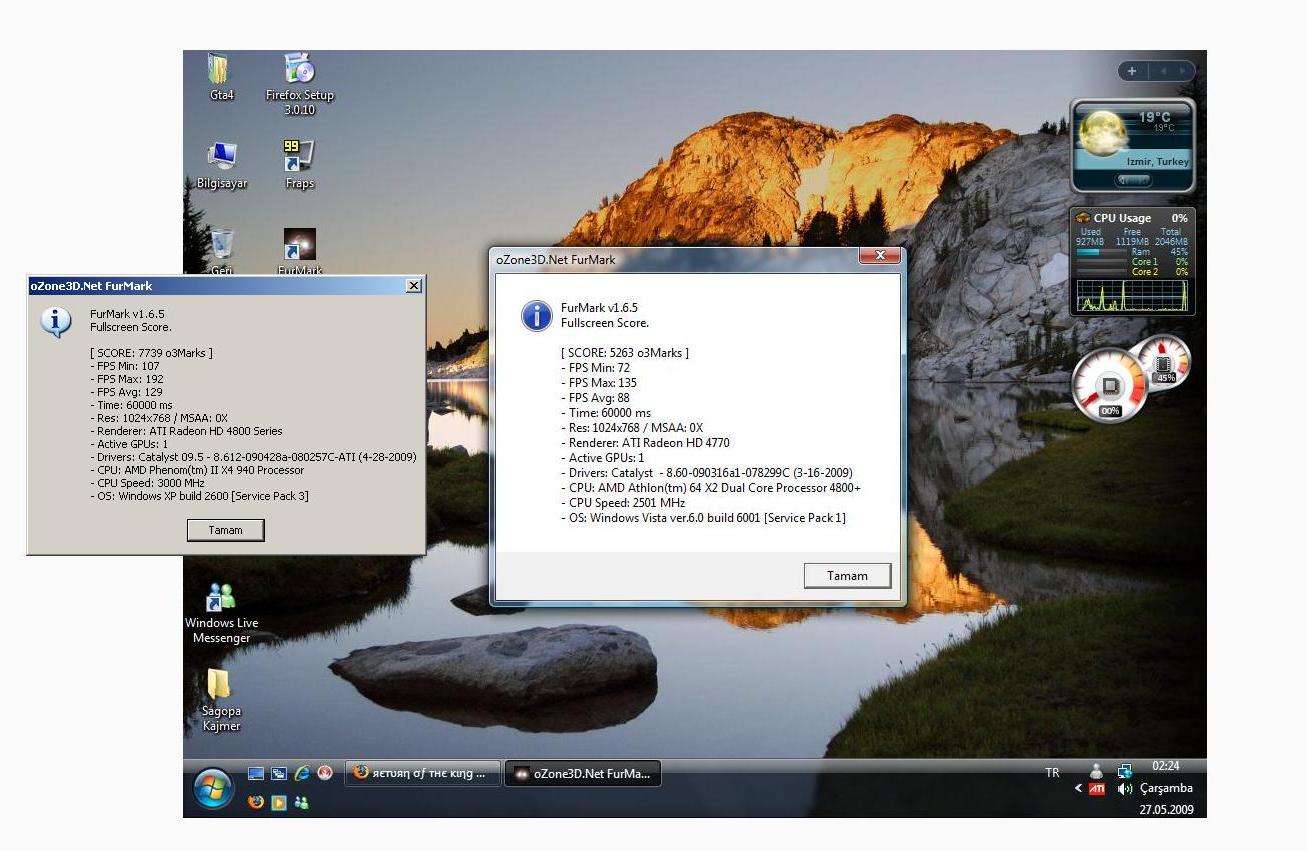Launch the media player Quick Launch icon
This screenshot has height=851, width=1307.
(x=279, y=802)
